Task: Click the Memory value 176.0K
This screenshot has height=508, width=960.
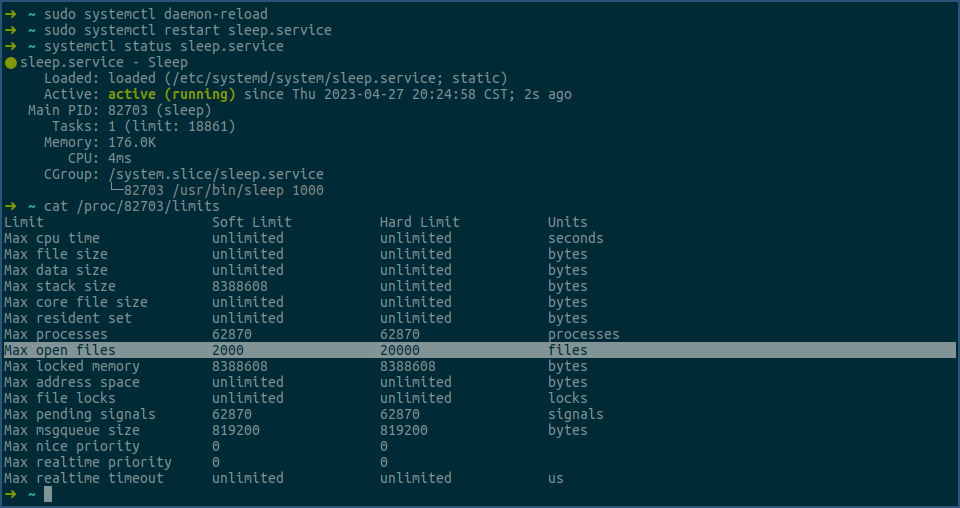Action: click(x=132, y=142)
